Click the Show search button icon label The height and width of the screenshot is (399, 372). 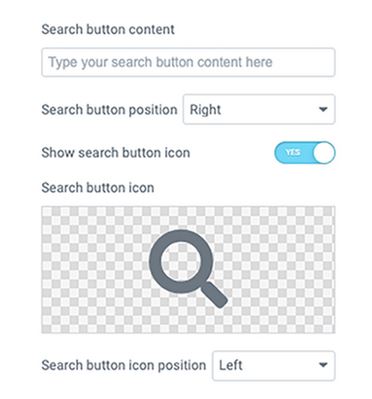(x=116, y=153)
